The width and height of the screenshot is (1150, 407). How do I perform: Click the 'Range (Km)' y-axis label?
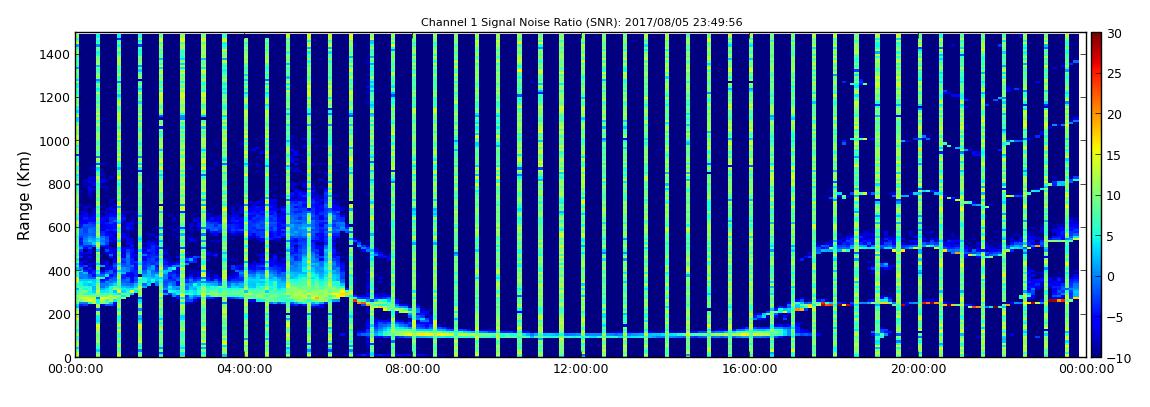pos(23,195)
